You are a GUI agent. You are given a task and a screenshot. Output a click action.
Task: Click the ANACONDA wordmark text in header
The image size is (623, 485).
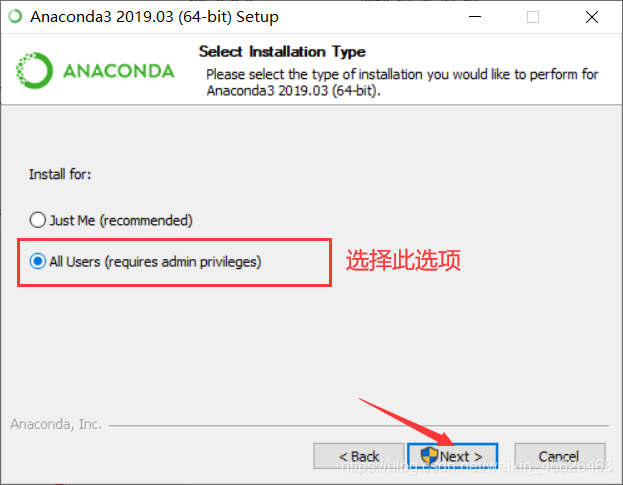coord(119,71)
